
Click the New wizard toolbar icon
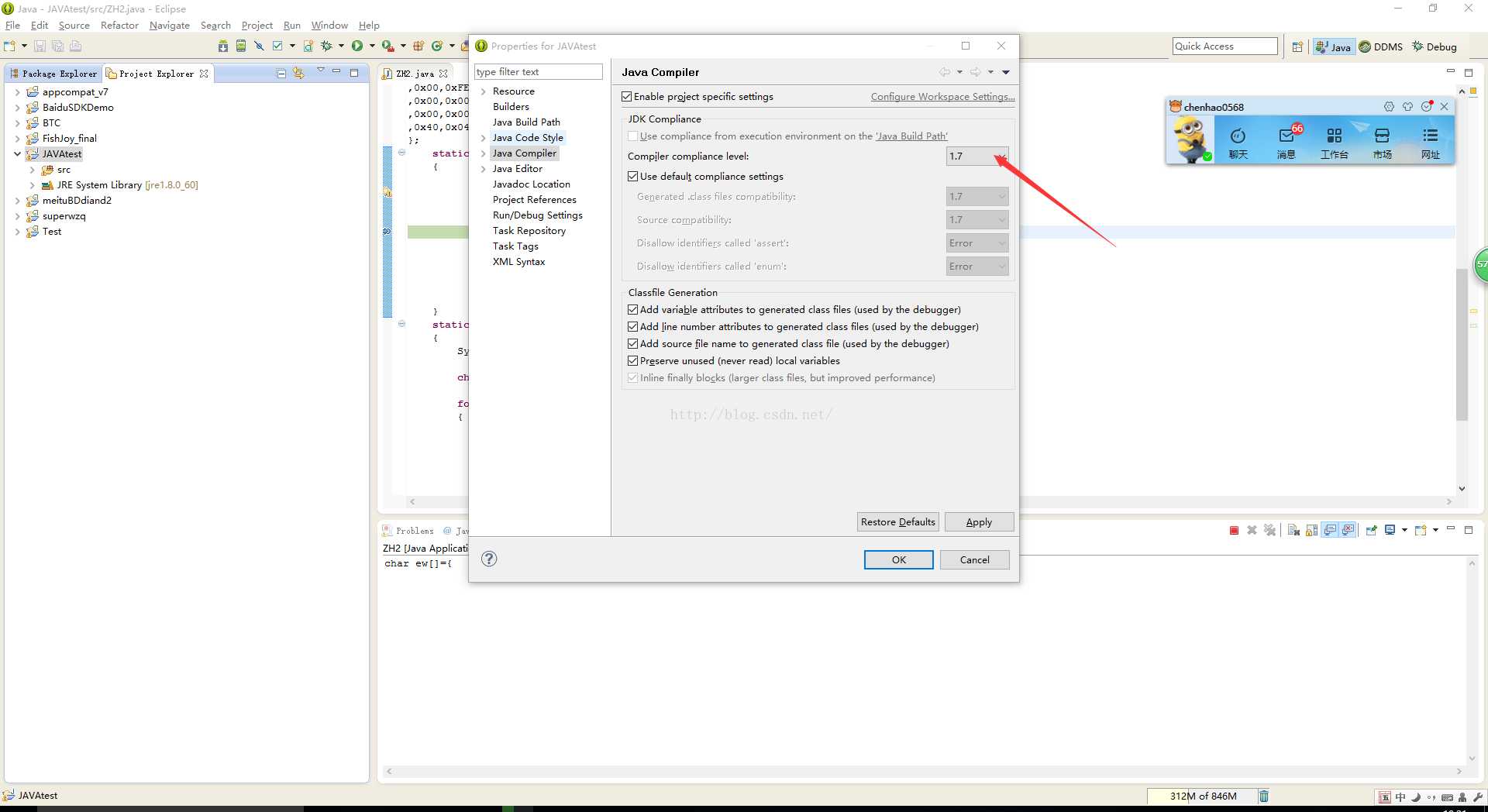tap(10, 46)
